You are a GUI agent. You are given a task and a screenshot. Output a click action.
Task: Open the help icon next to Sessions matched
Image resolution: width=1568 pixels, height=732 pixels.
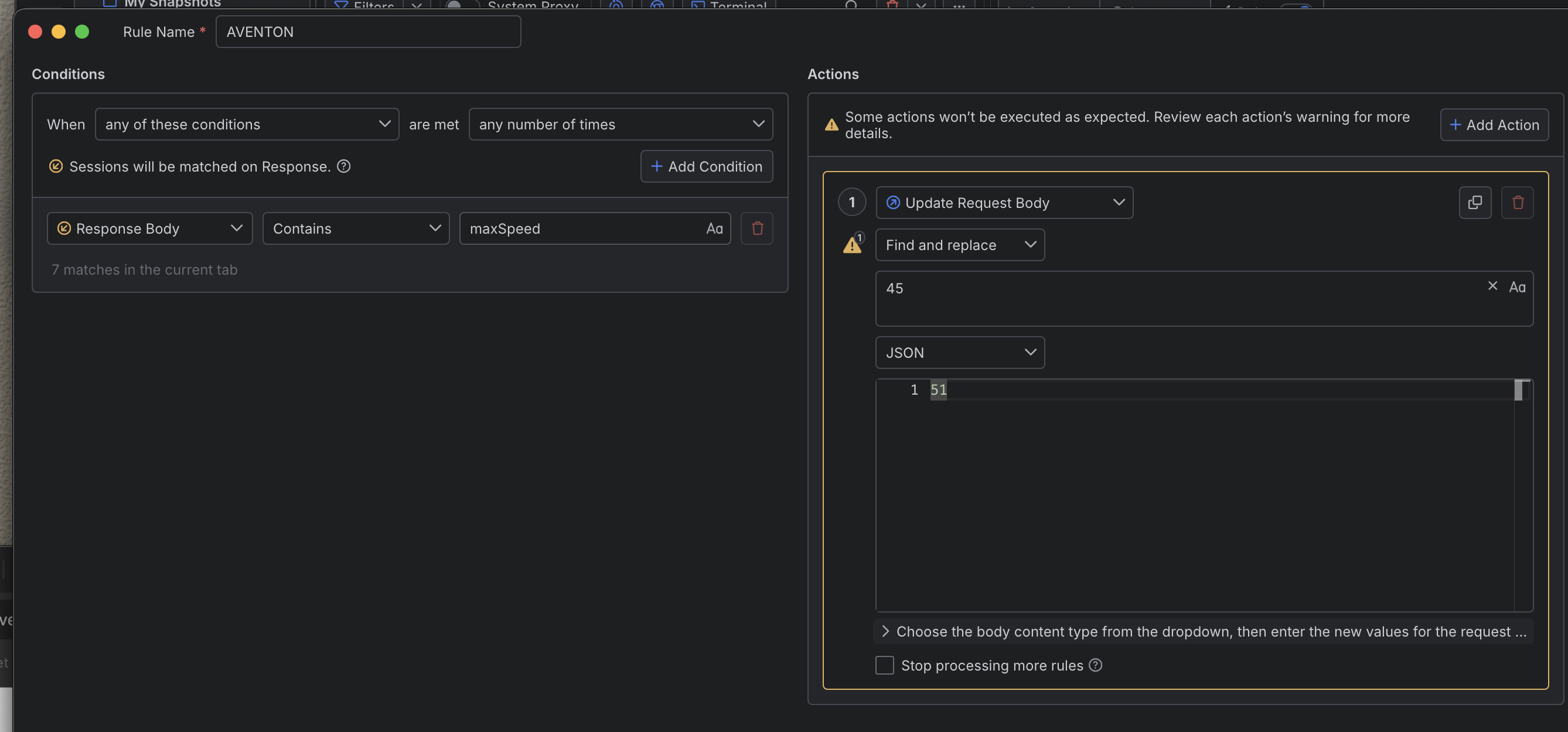click(x=343, y=166)
